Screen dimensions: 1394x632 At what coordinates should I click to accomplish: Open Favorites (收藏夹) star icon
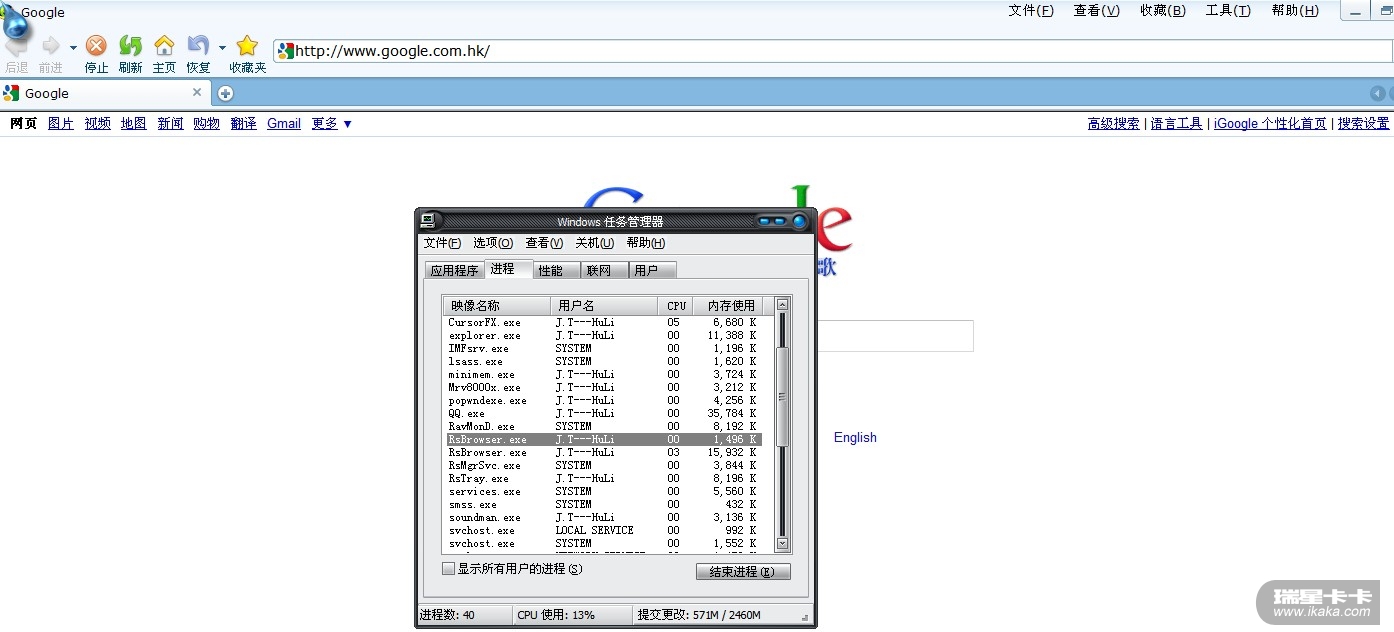(247, 46)
